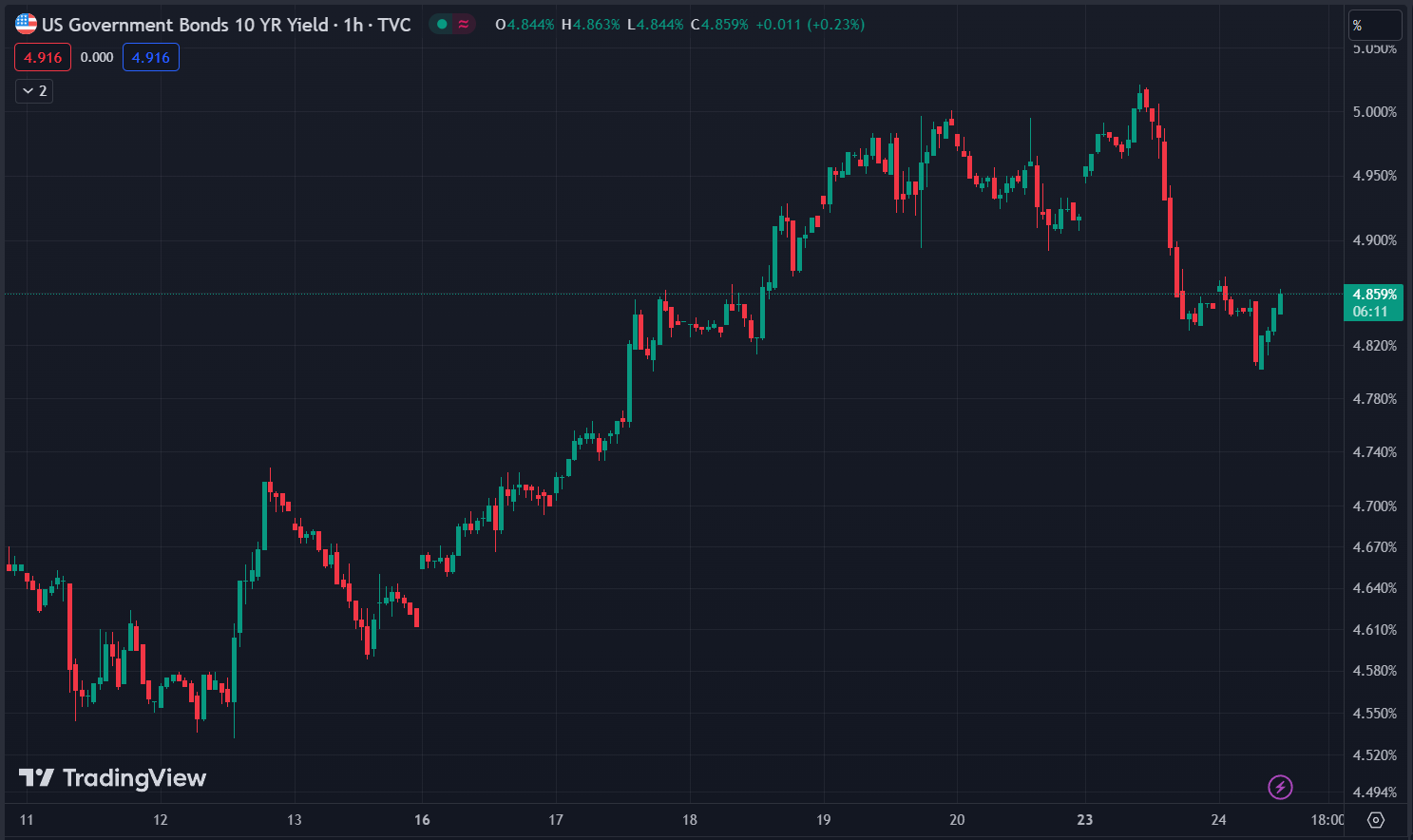Screen dimensions: 1413x840
Task: Click the red 4.916 sell price button
Action: (x=43, y=58)
